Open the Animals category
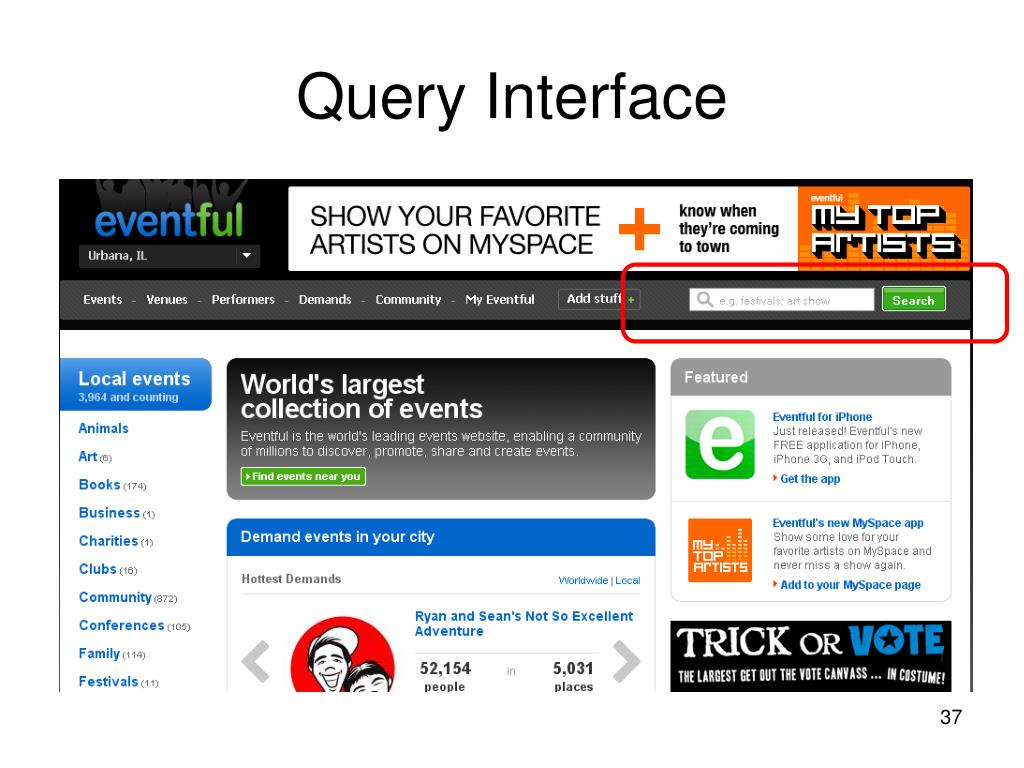This screenshot has width=1024, height=768. (103, 428)
